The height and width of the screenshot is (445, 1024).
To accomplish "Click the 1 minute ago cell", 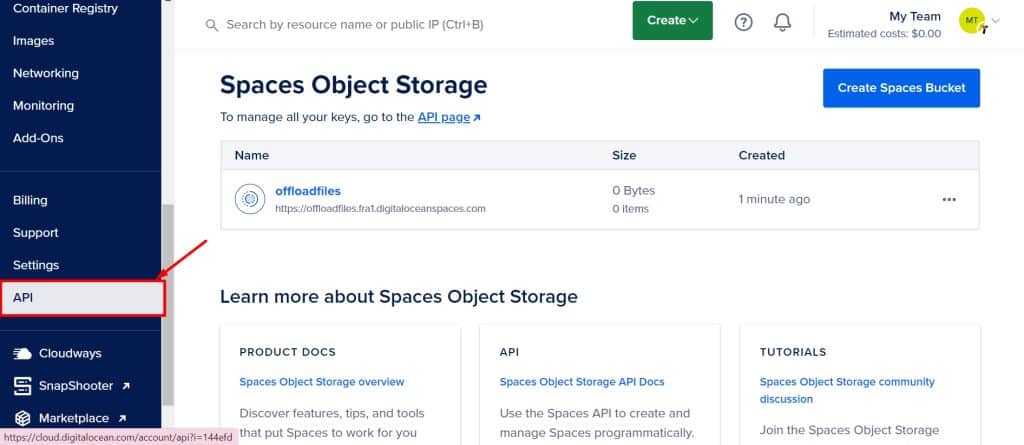I will coord(774,199).
